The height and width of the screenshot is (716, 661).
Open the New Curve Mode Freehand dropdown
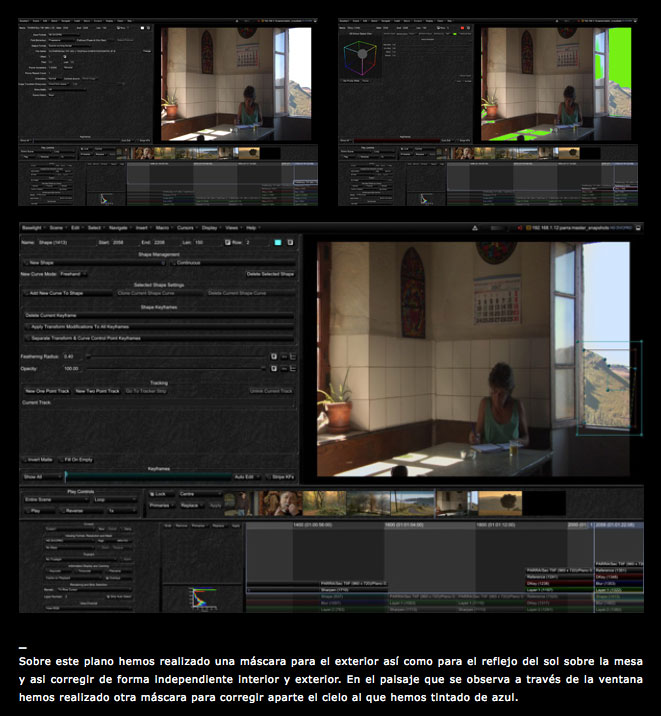point(71,274)
